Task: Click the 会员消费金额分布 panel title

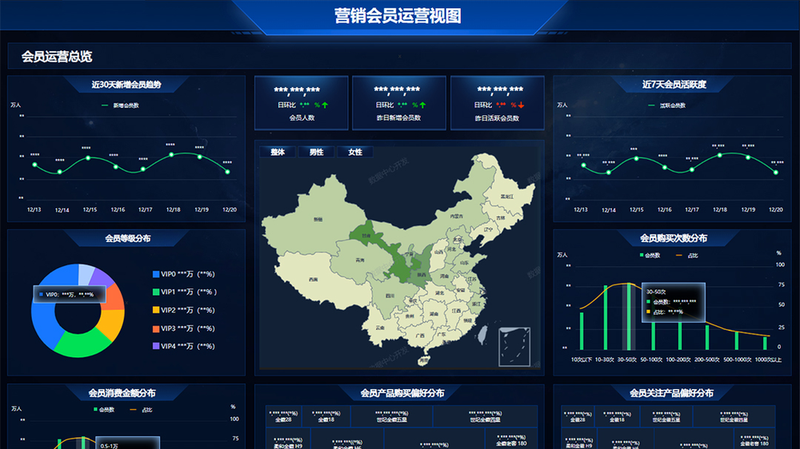Action: click(122, 393)
